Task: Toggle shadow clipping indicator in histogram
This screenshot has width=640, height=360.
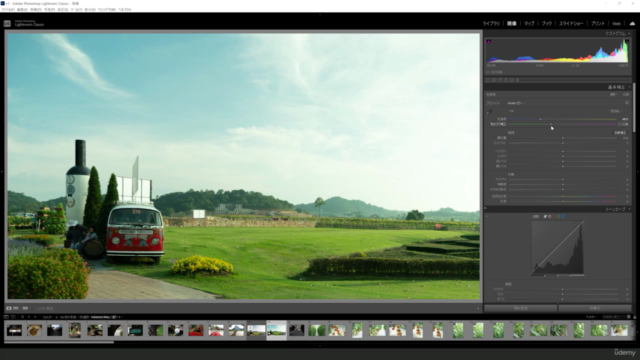Action: pyautogui.click(x=489, y=41)
